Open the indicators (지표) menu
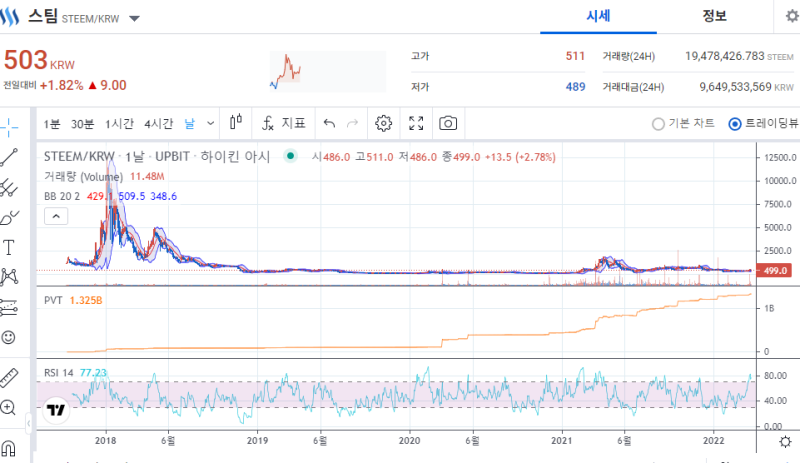Screen dimensions: 800x463 click(x=284, y=123)
